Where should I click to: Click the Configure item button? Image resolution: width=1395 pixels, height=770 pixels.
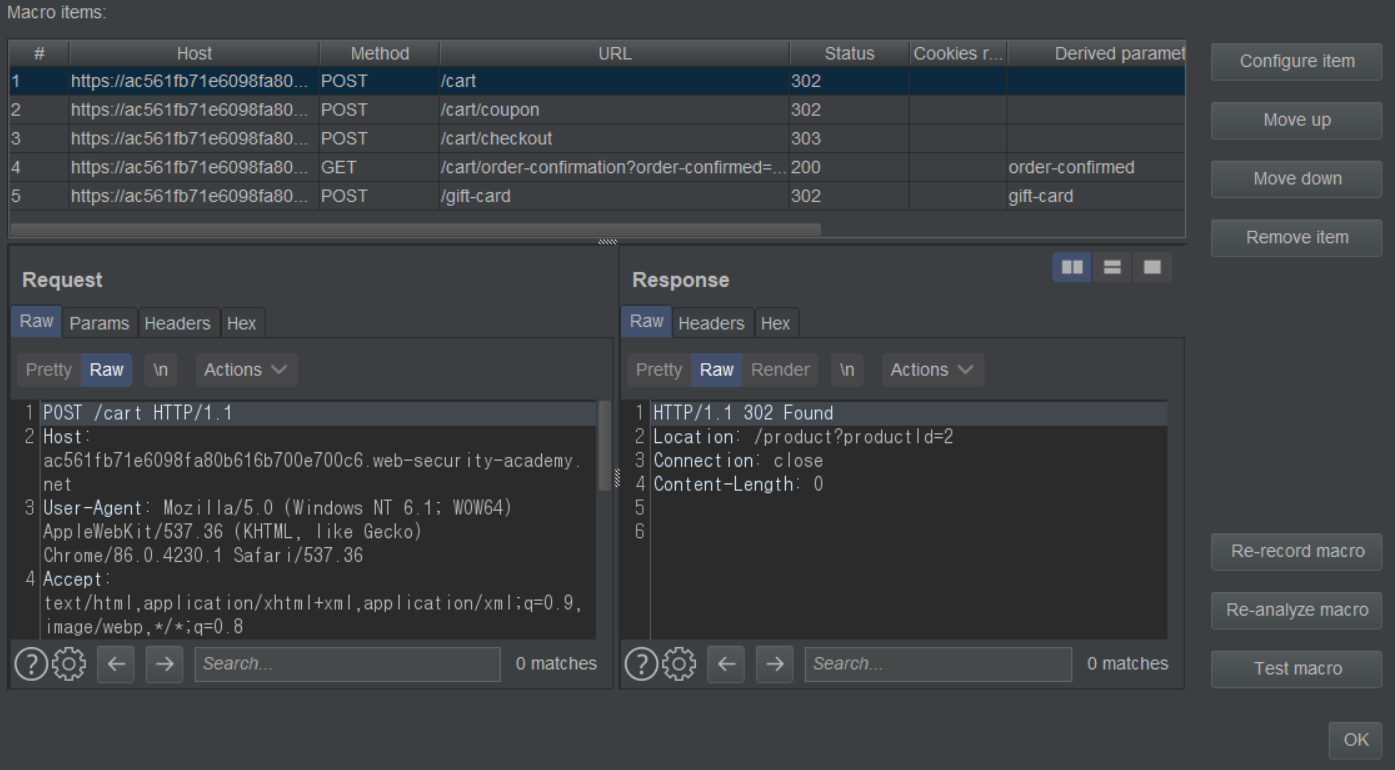coord(1297,61)
